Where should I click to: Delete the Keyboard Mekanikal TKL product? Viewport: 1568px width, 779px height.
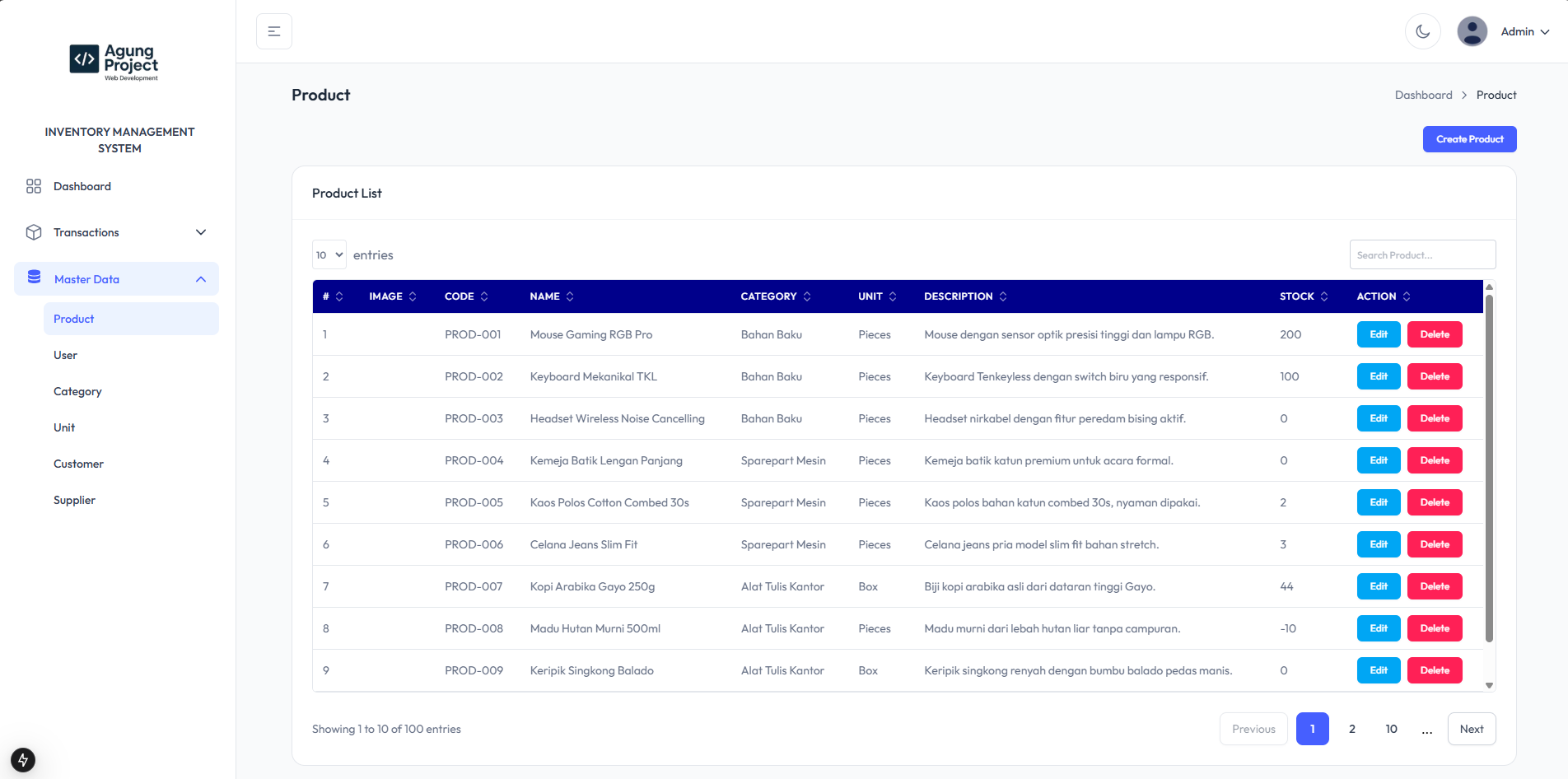1435,376
